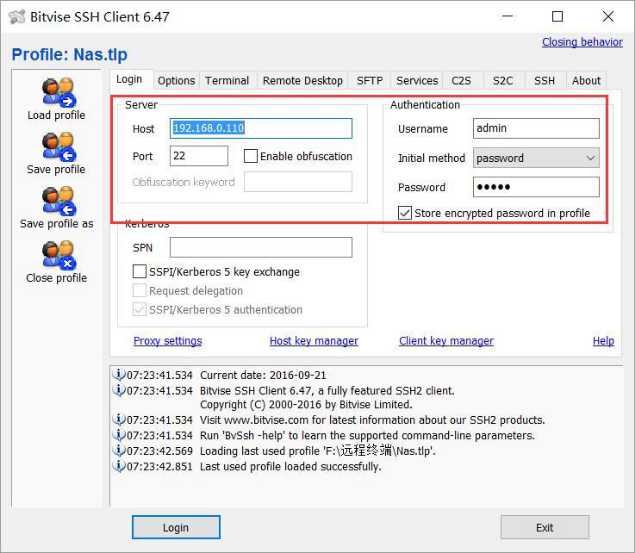Screen dimensions: 635x553
Task: Show the About tab
Action: click(x=586, y=81)
